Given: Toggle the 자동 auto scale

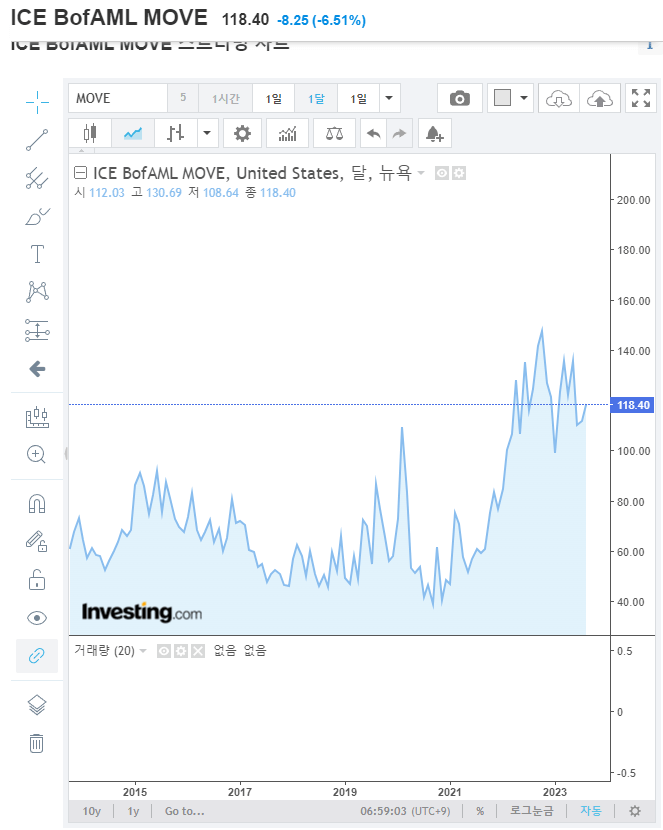Looking at the screenshot, I should tap(591, 811).
